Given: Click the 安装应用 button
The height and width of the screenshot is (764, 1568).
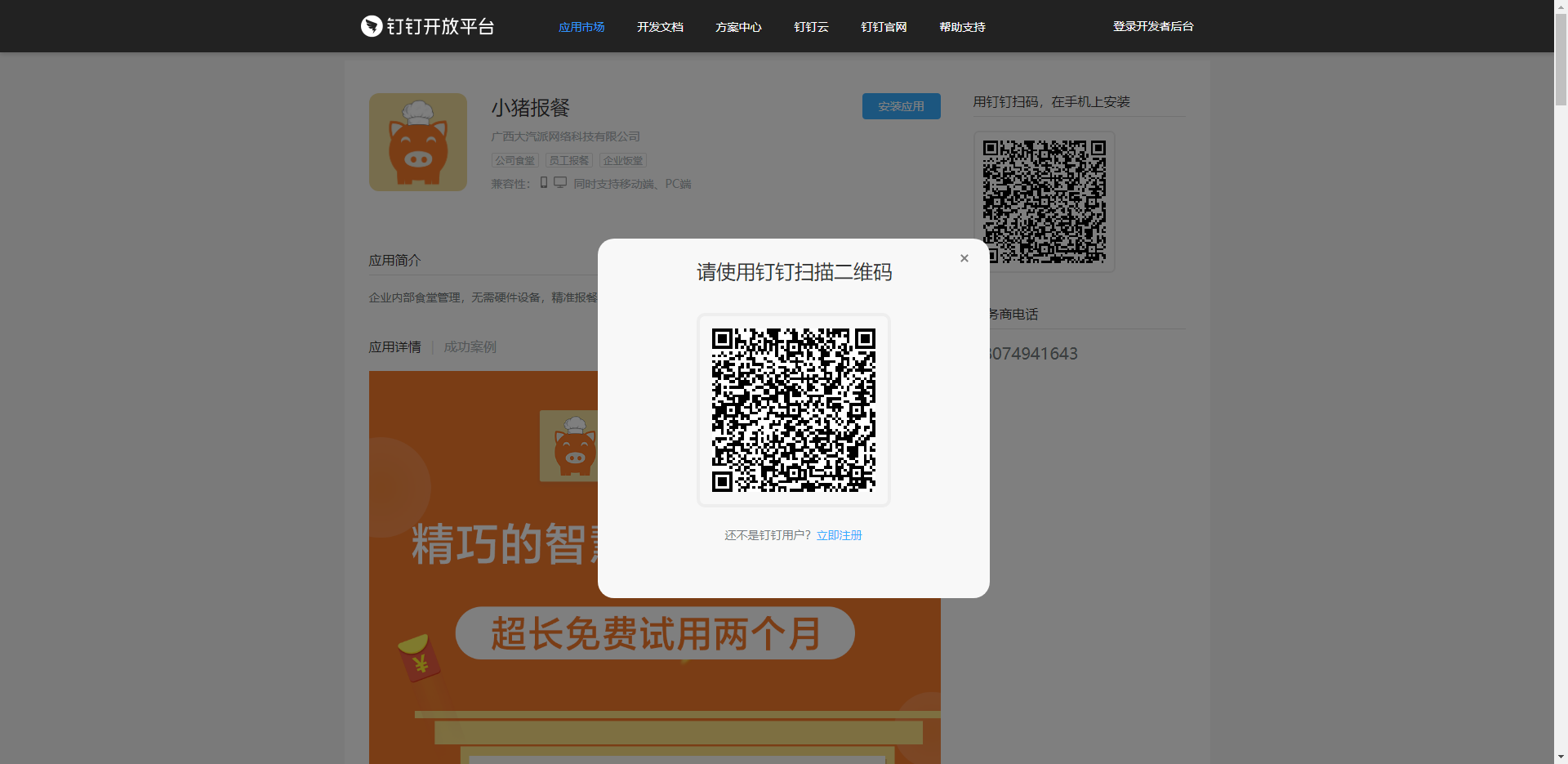Looking at the screenshot, I should tap(902, 106).
